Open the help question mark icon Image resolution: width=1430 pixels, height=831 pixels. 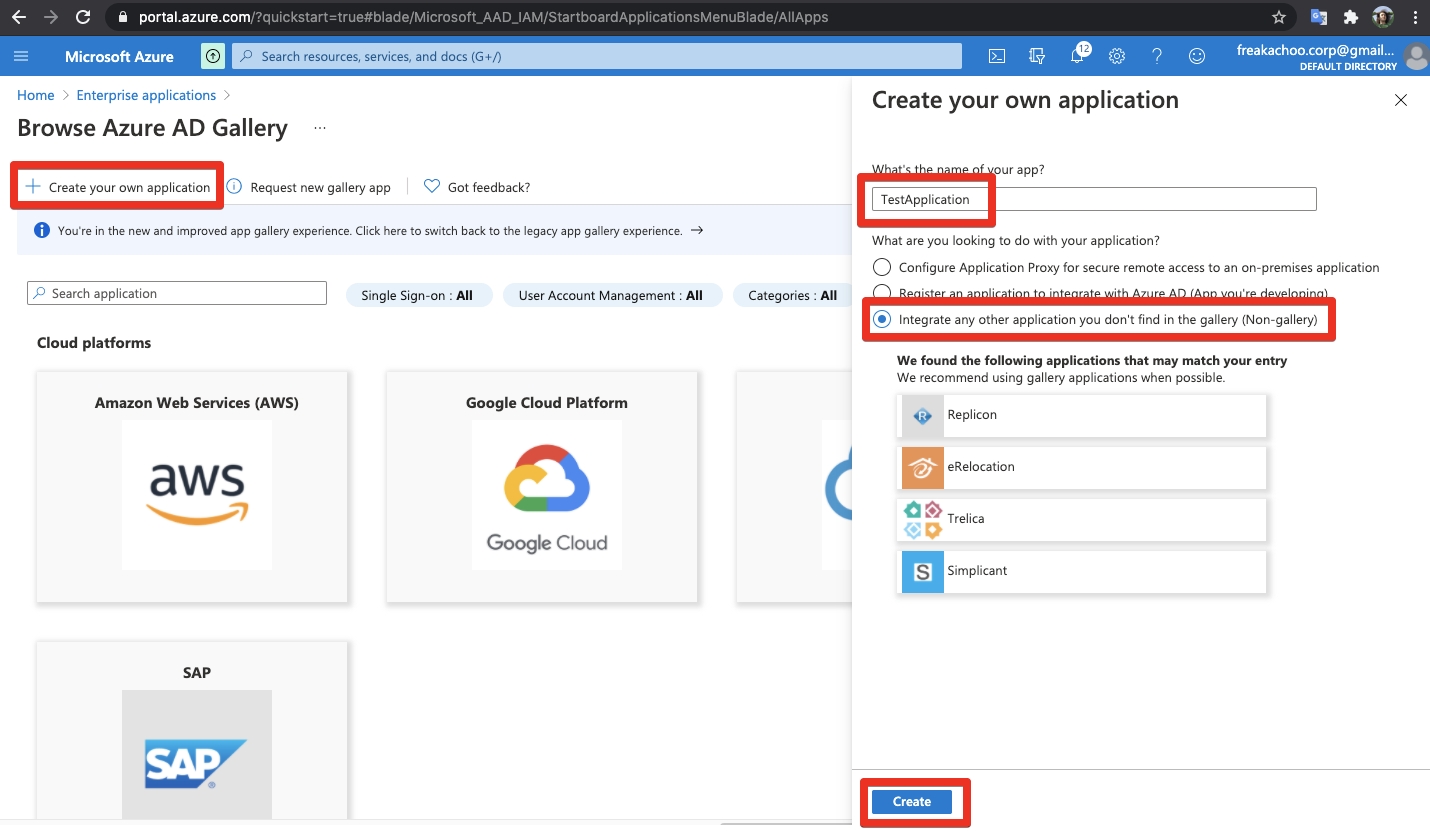tap(1157, 56)
